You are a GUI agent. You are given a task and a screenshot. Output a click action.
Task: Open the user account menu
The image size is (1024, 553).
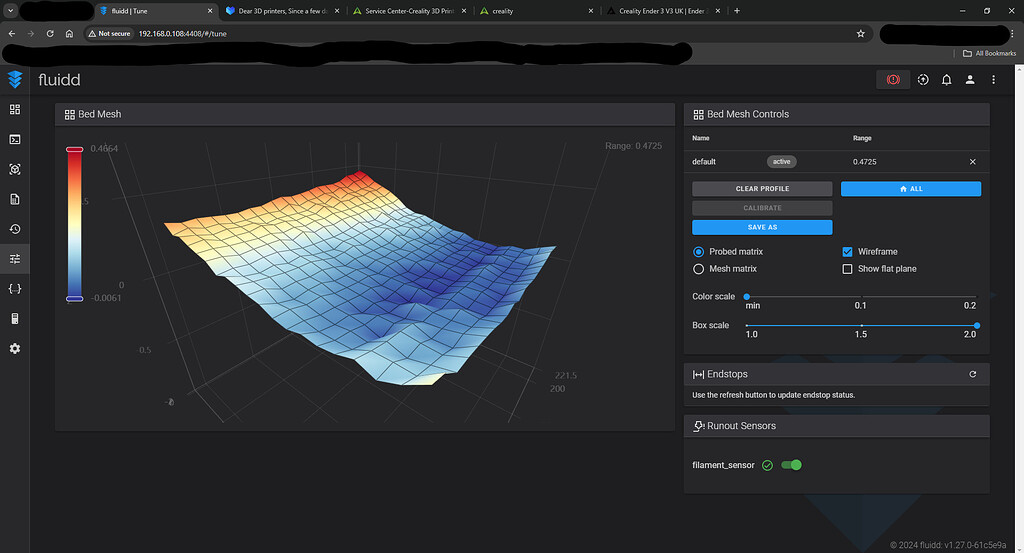click(969, 80)
